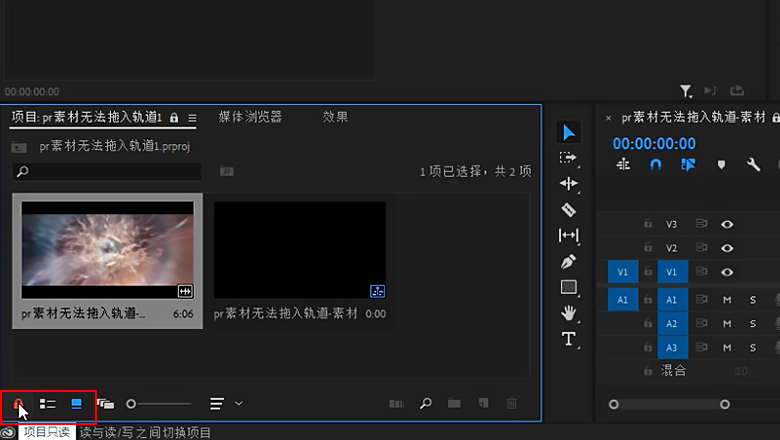Viewport: 780px width, 440px height.
Task: Switch to 媒体浏览器 tab
Action: 250,117
